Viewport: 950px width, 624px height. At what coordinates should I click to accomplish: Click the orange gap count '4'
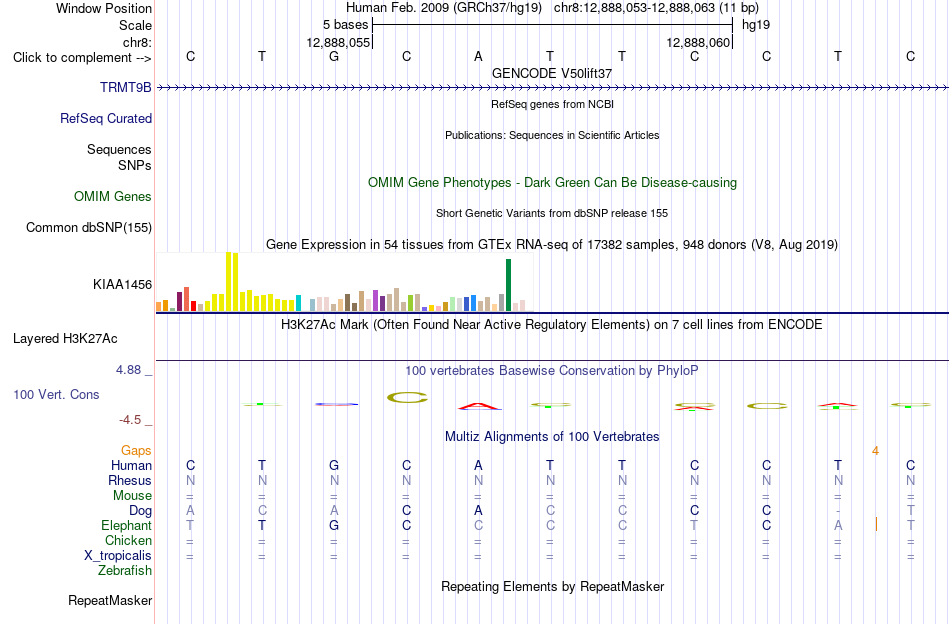click(x=875, y=451)
